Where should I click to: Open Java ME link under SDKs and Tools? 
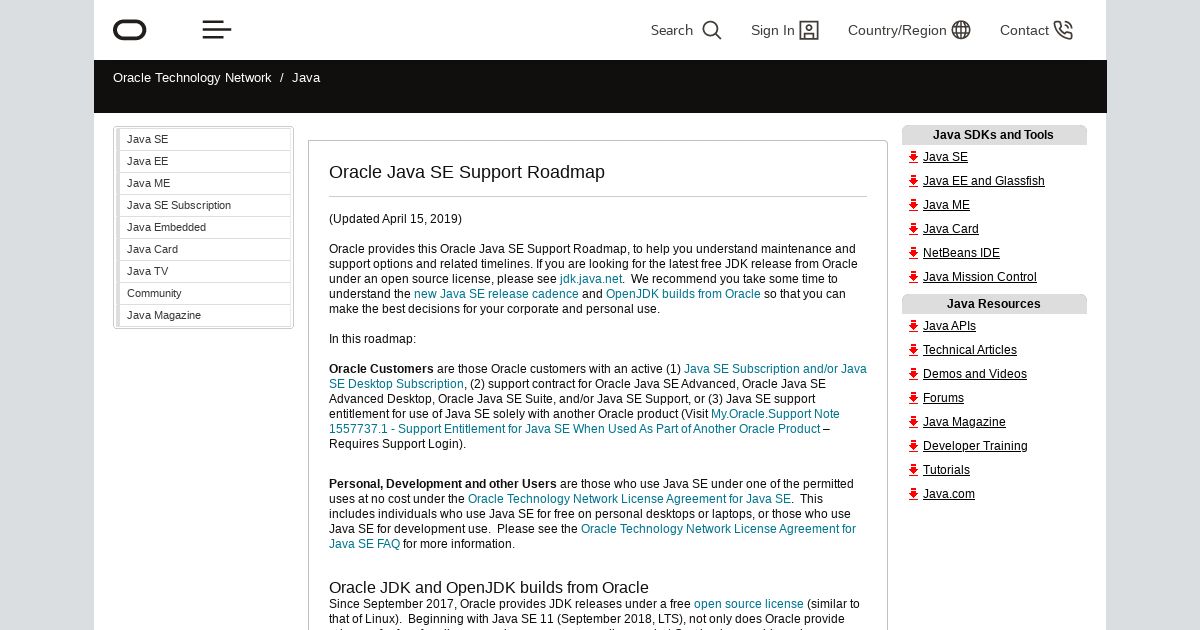point(946,205)
